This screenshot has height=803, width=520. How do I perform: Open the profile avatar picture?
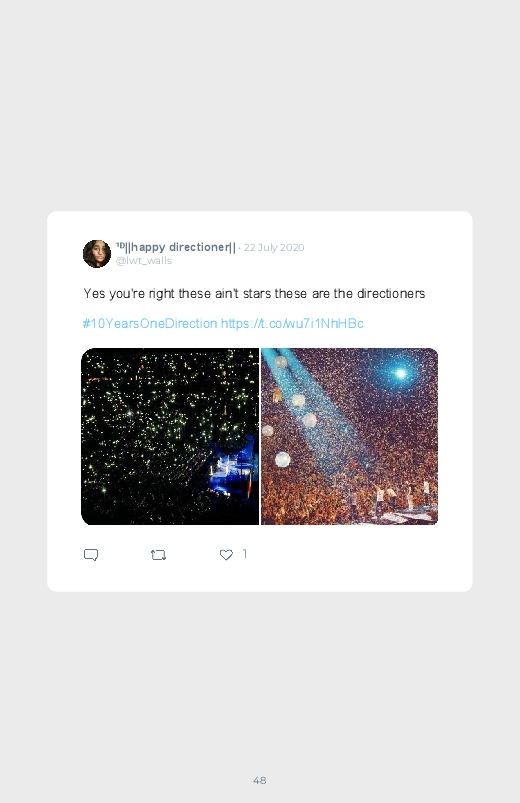[97, 253]
